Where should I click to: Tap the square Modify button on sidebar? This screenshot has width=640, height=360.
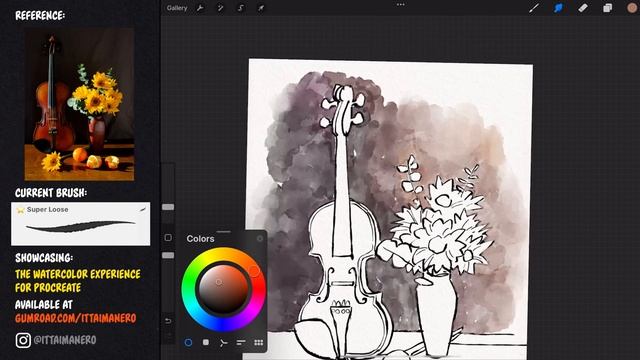point(168,237)
